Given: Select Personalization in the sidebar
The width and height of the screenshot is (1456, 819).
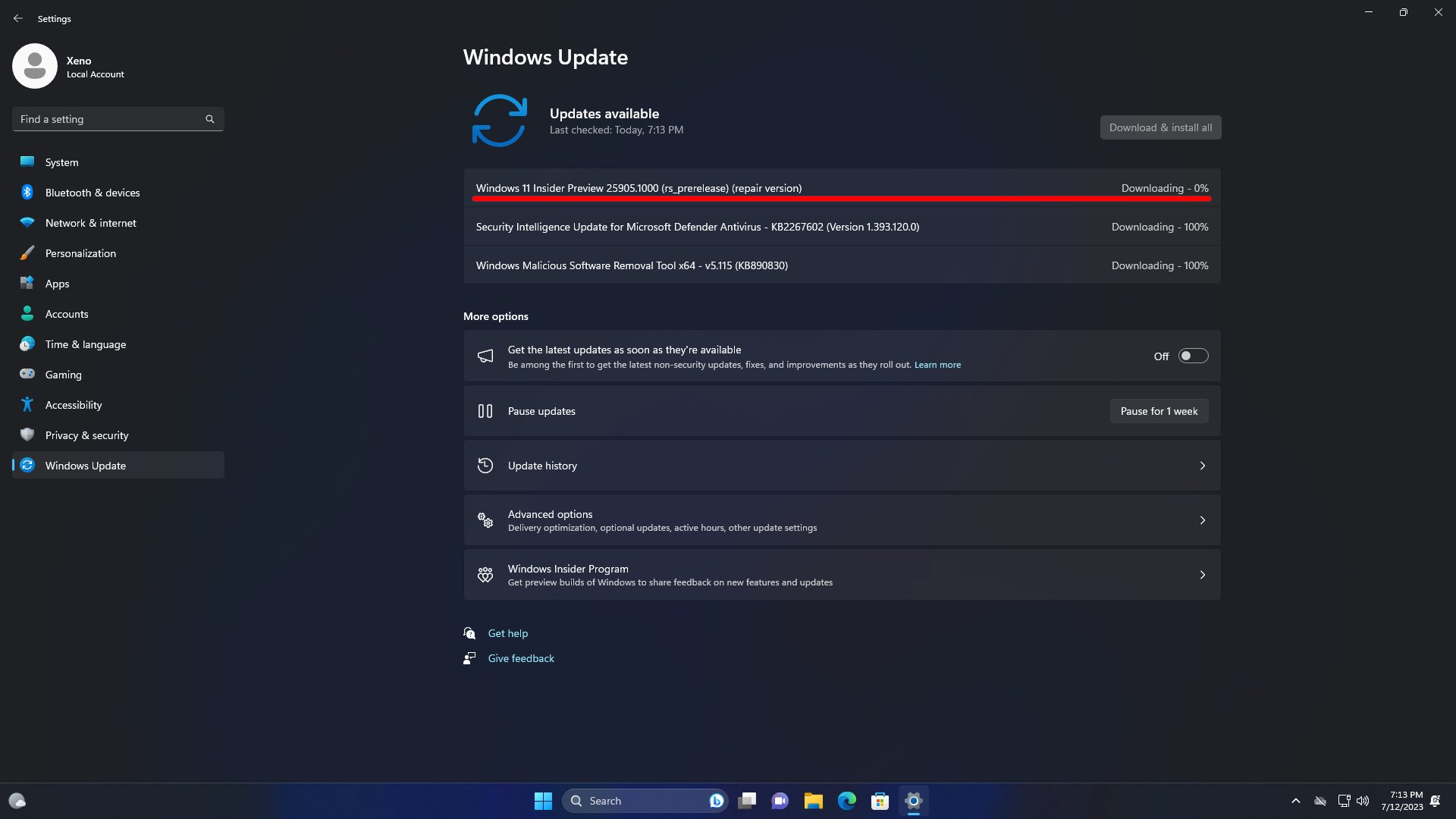Looking at the screenshot, I should click(118, 253).
